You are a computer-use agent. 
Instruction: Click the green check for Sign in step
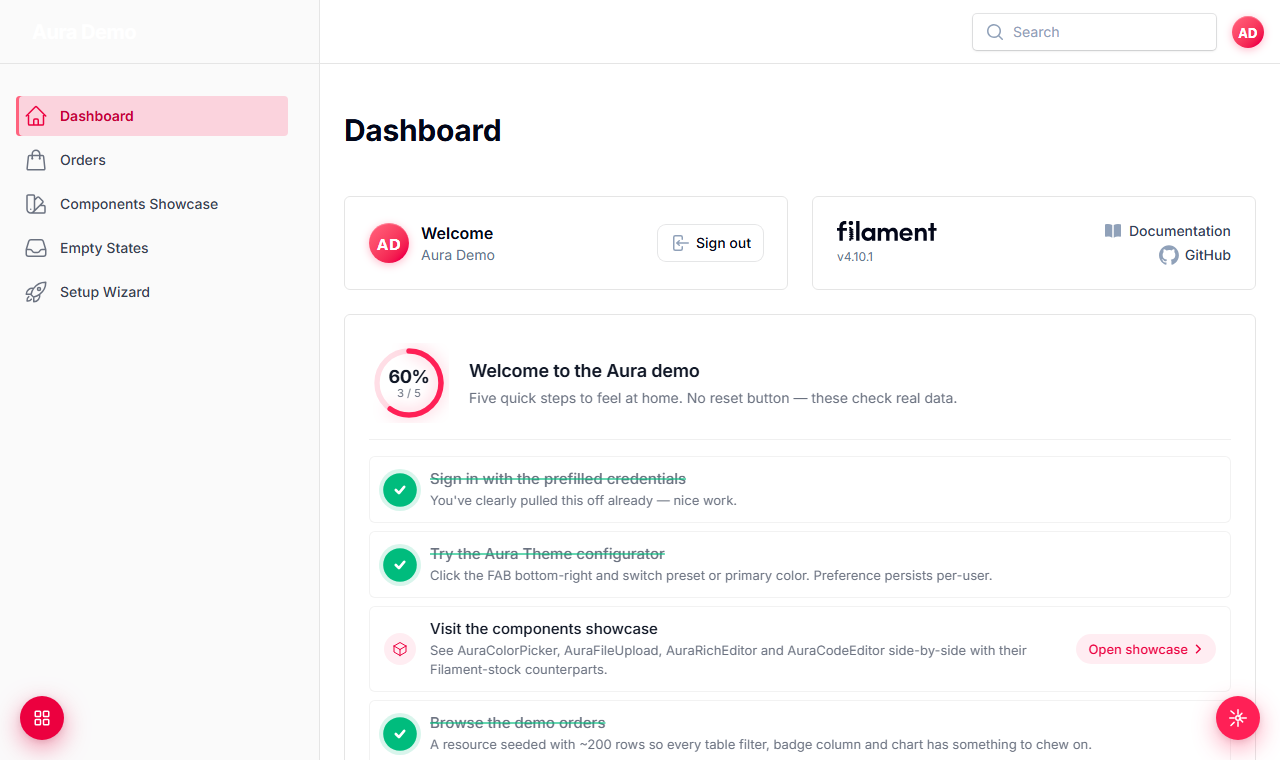coord(400,490)
